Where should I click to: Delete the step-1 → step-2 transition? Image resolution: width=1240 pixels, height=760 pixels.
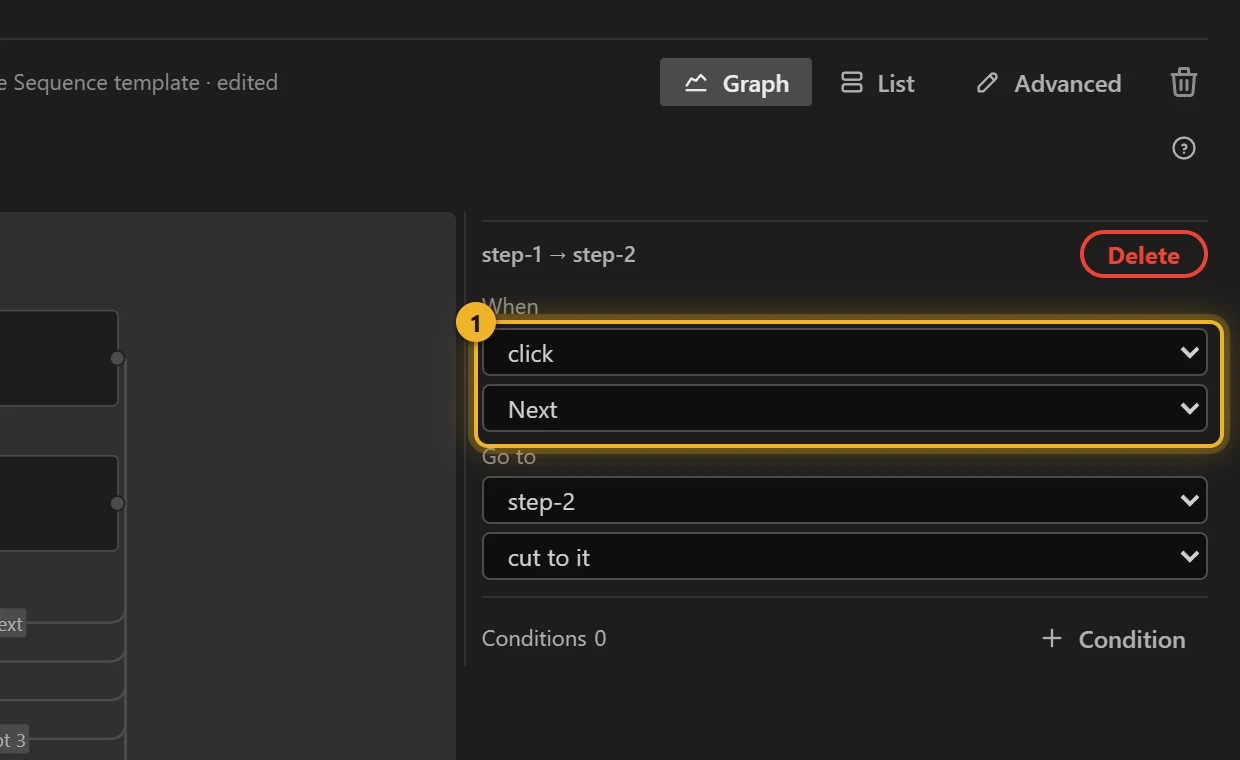[1144, 255]
